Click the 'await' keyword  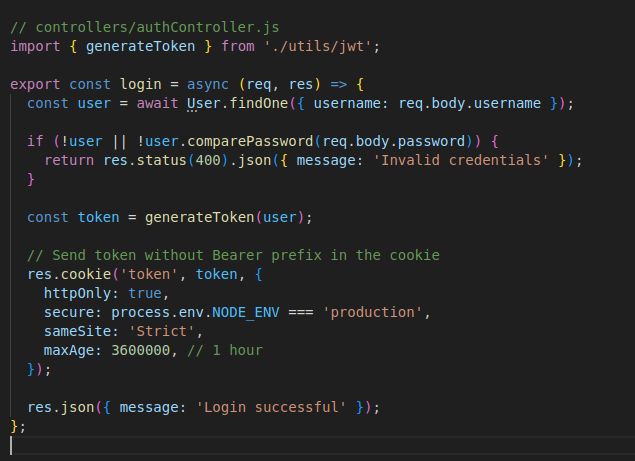[157, 103]
